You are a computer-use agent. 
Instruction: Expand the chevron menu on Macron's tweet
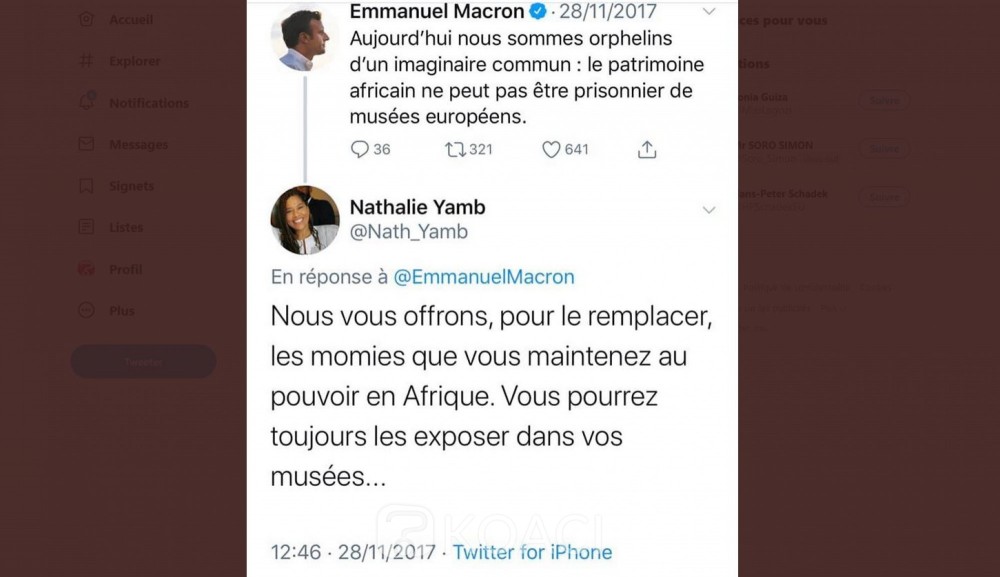[709, 12]
